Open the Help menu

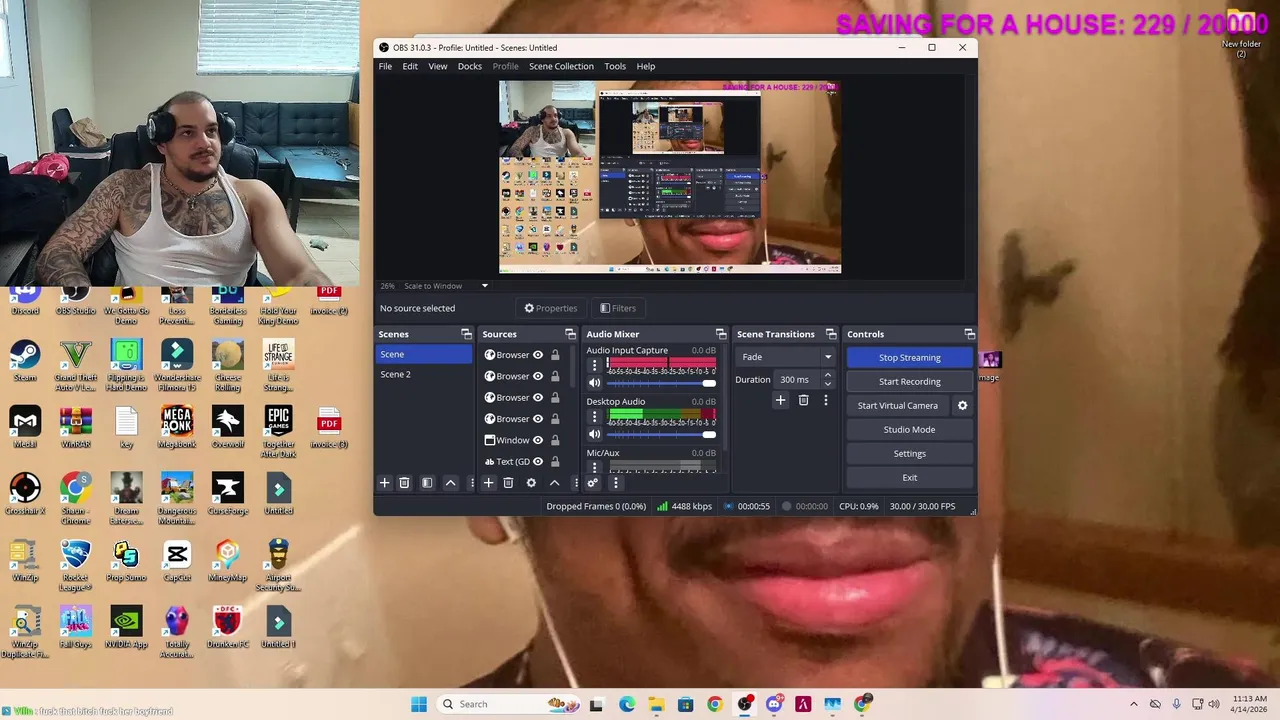[x=646, y=66]
